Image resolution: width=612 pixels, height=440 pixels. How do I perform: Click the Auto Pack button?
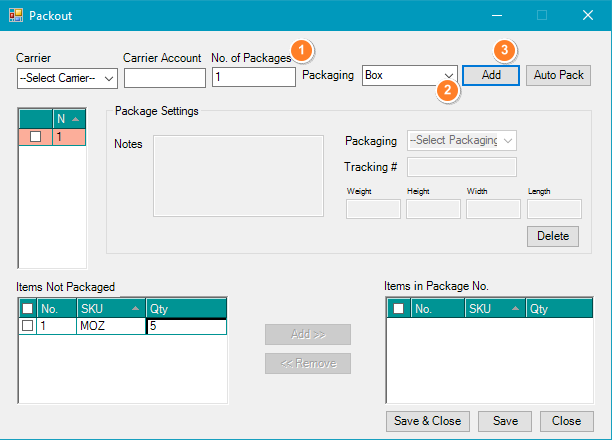(560, 76)
